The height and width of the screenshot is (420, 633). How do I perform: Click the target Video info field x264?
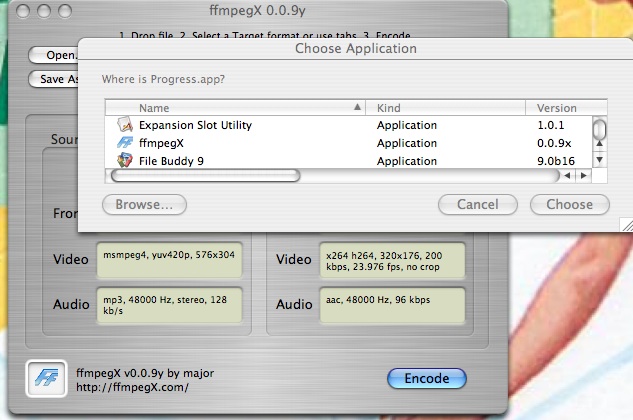(x=392, y=260)
